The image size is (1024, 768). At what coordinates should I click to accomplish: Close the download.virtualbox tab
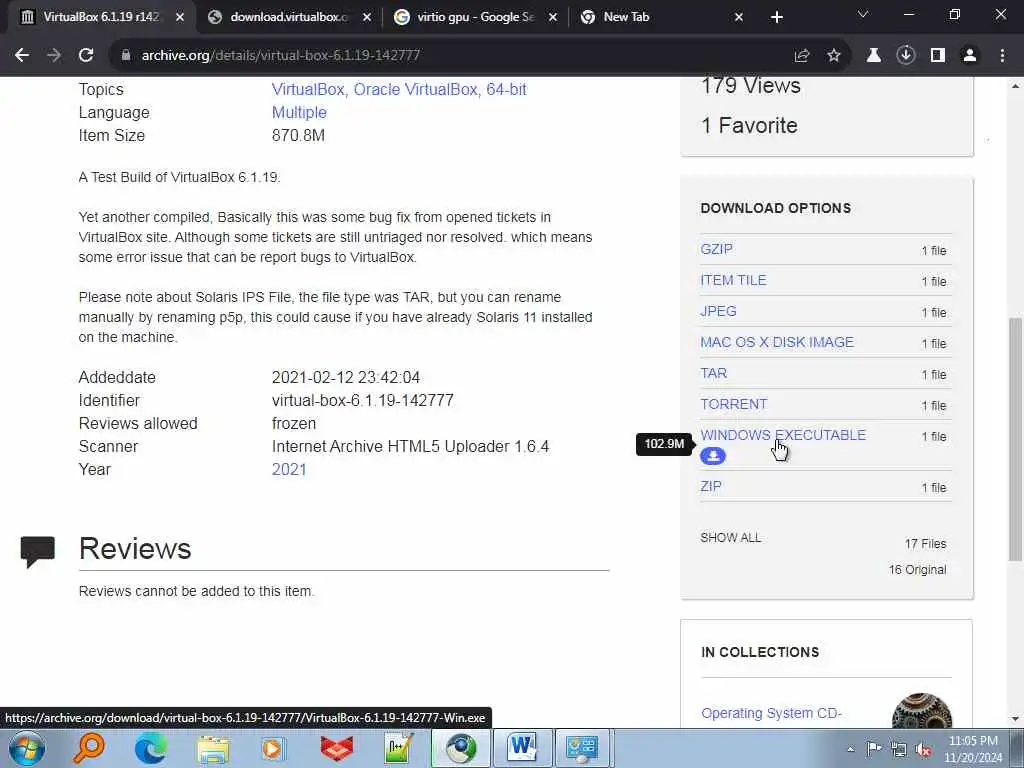[x=367, y=17]
